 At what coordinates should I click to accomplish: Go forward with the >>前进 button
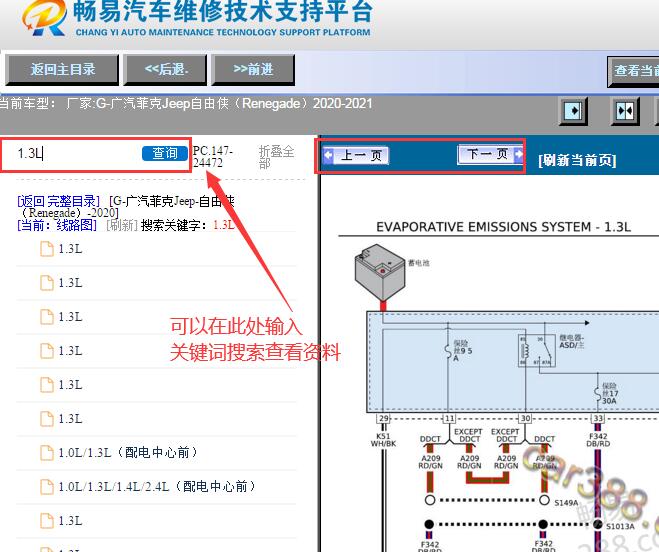[253, 69]
